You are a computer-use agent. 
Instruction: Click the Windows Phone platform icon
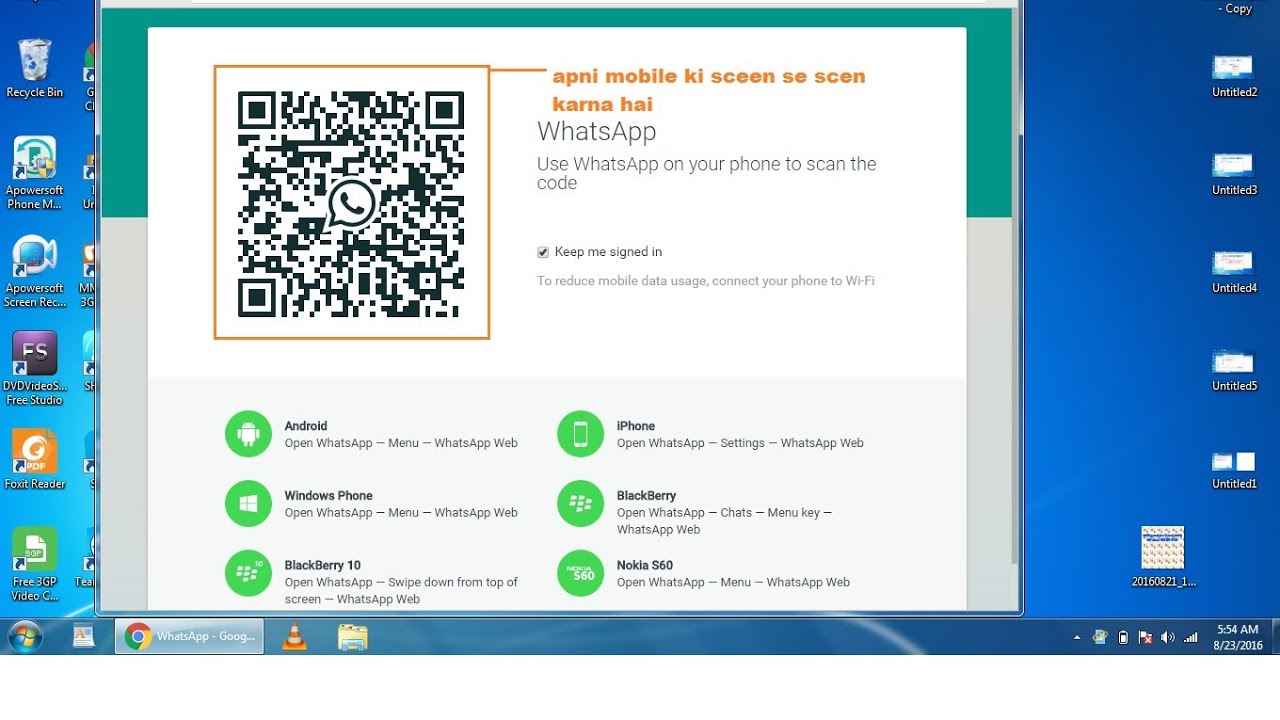(248, 503)
